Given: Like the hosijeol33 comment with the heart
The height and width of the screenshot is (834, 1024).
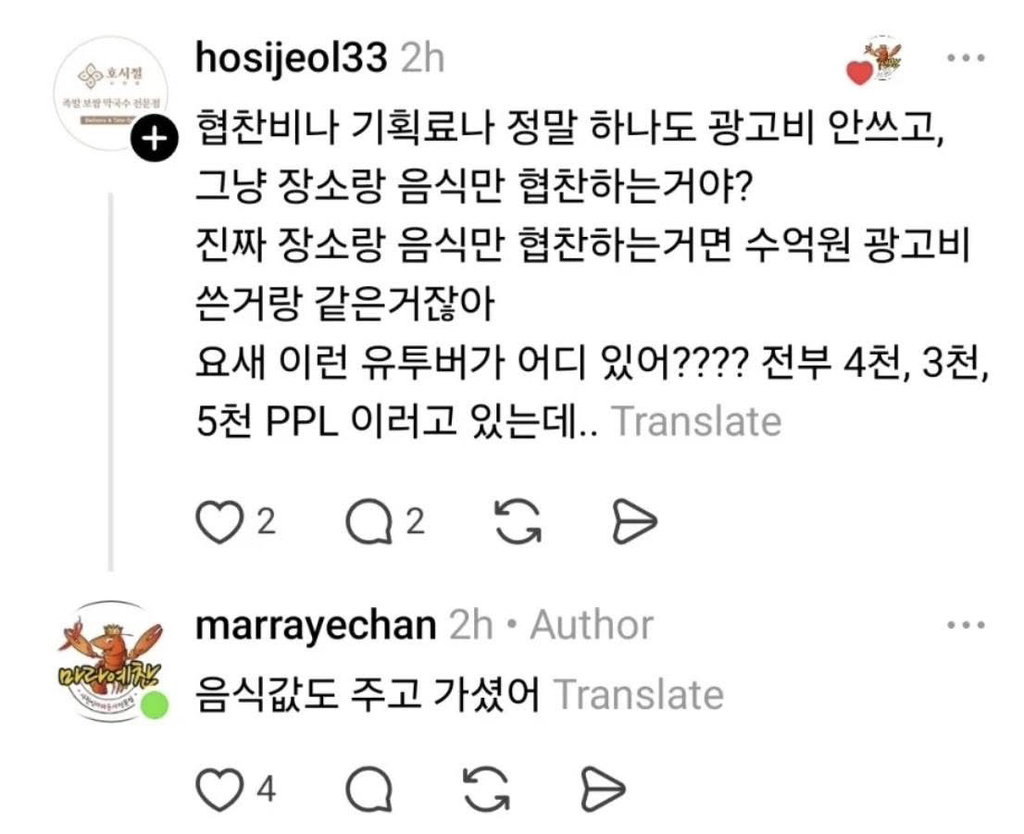Looking at the screenshot, I should coord(219,522).
